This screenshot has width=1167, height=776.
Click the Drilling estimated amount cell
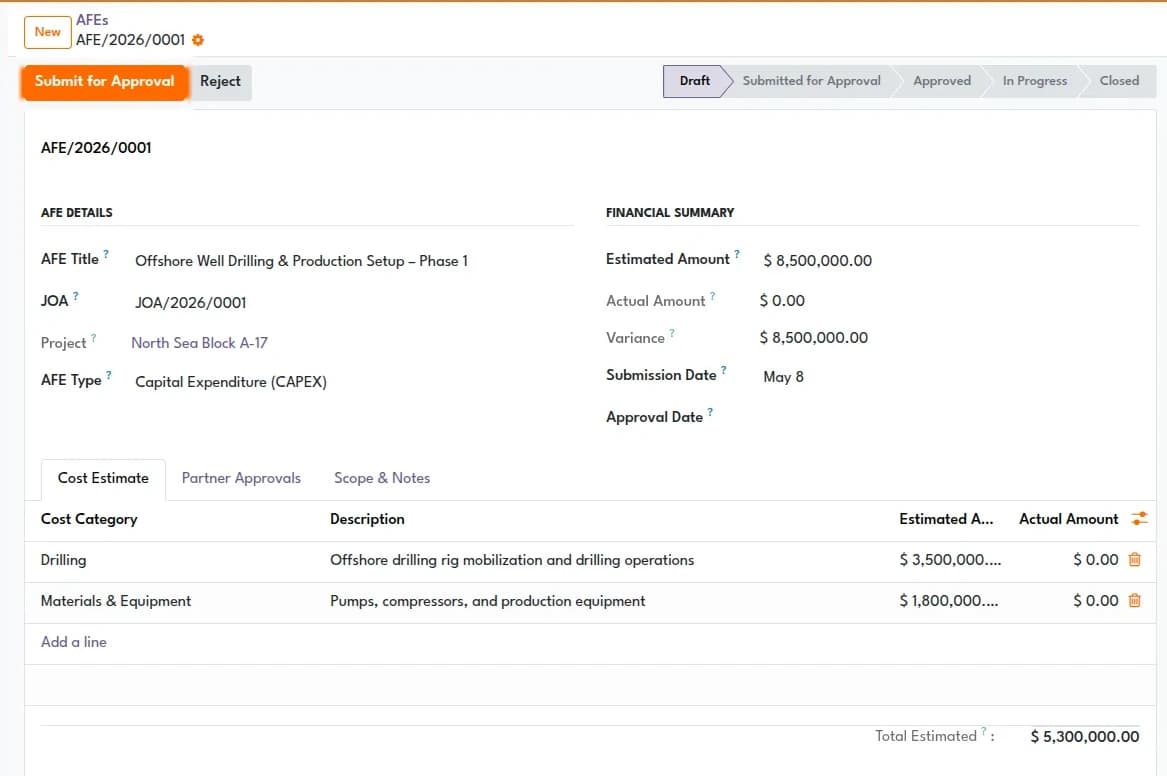pos(950,560)
